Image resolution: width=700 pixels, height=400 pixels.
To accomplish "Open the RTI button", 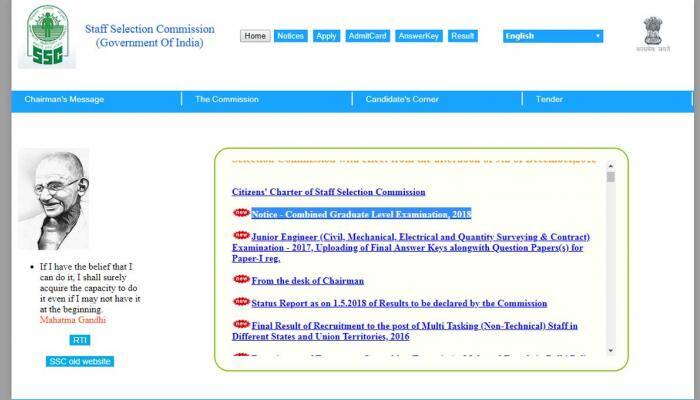I will tap(80, 340).
